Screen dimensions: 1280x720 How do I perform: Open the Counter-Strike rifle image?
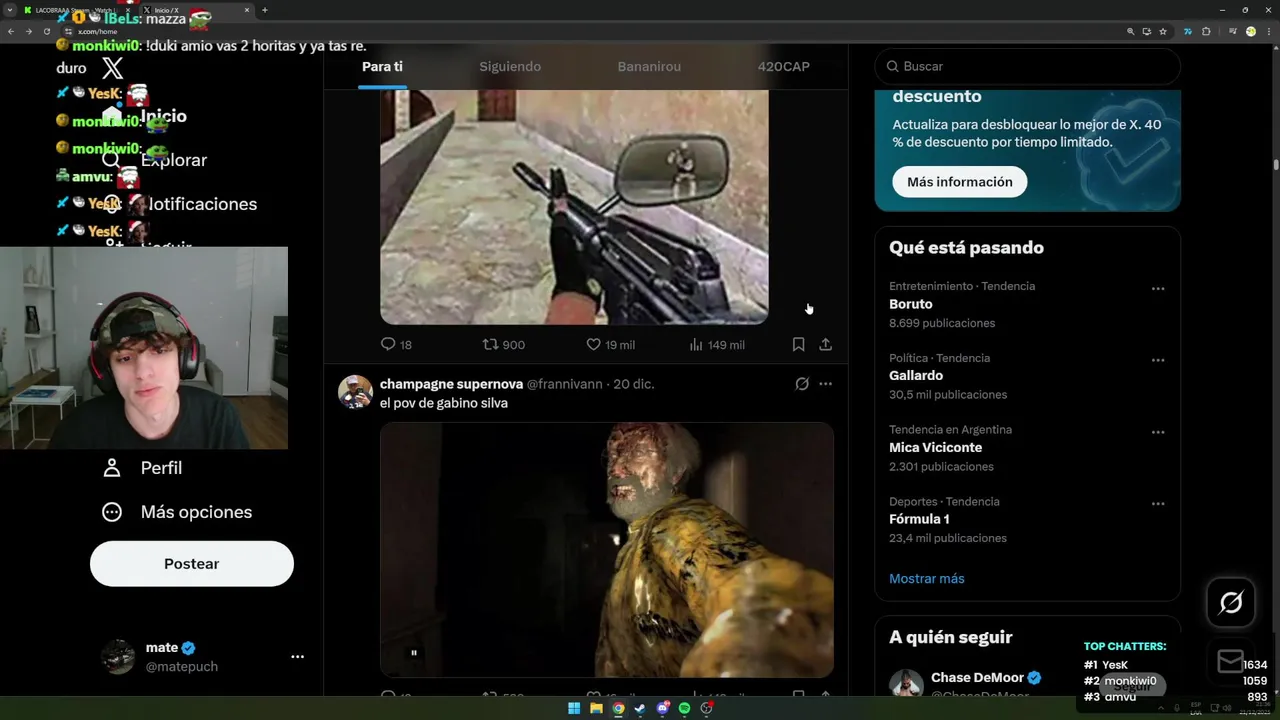pyautogui.click(x=574, y=207)
